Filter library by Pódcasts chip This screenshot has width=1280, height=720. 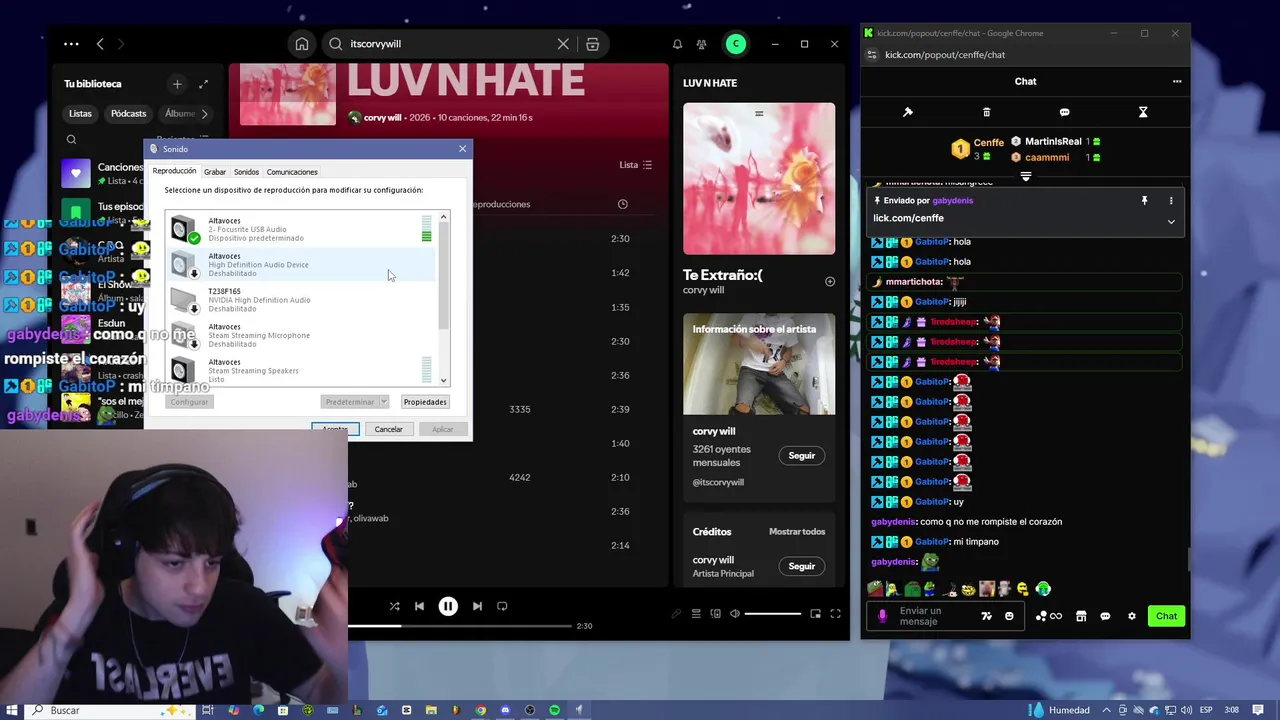pos(128,113)
